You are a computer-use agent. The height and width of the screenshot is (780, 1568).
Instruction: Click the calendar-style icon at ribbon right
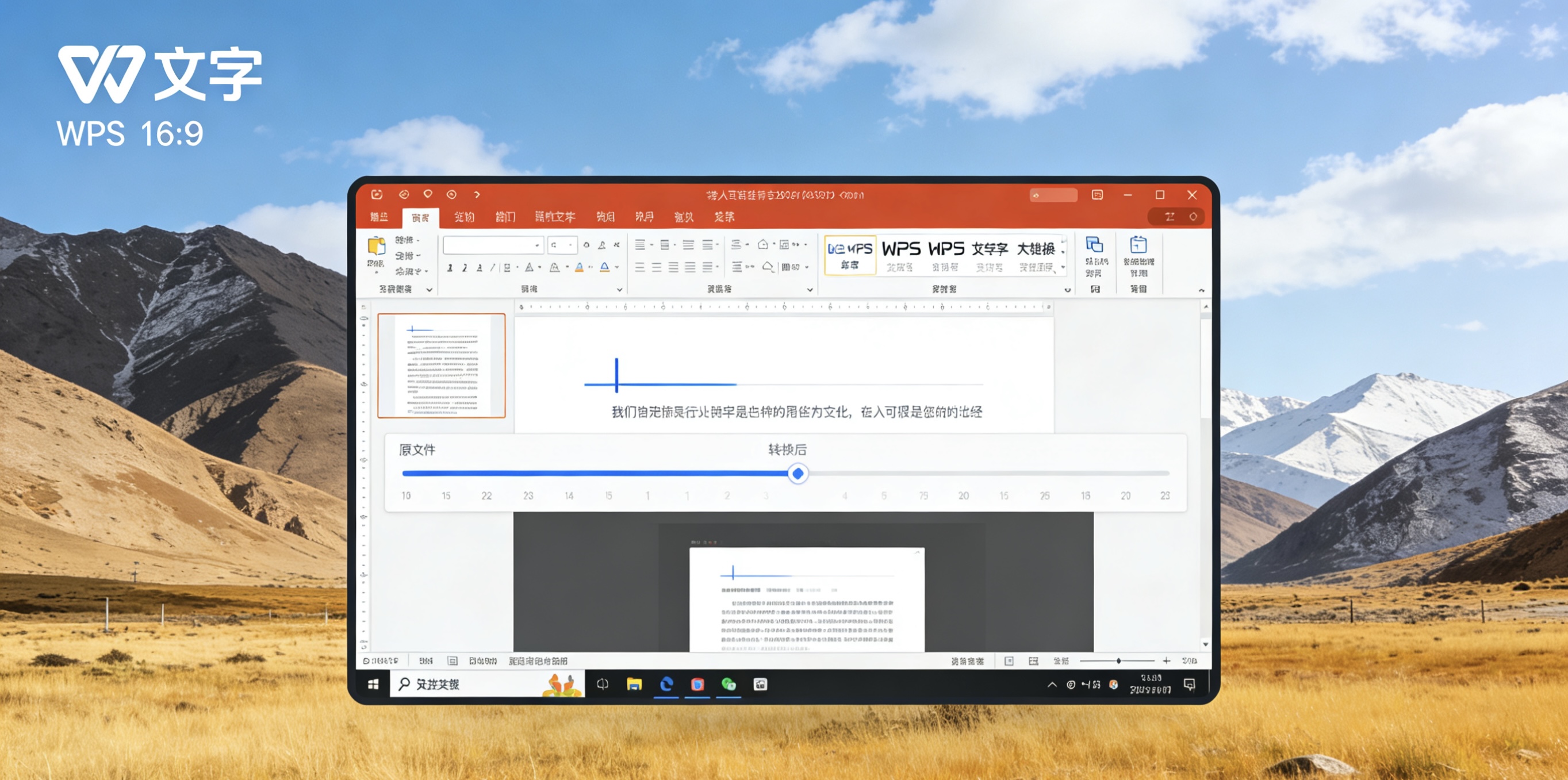1138,245
